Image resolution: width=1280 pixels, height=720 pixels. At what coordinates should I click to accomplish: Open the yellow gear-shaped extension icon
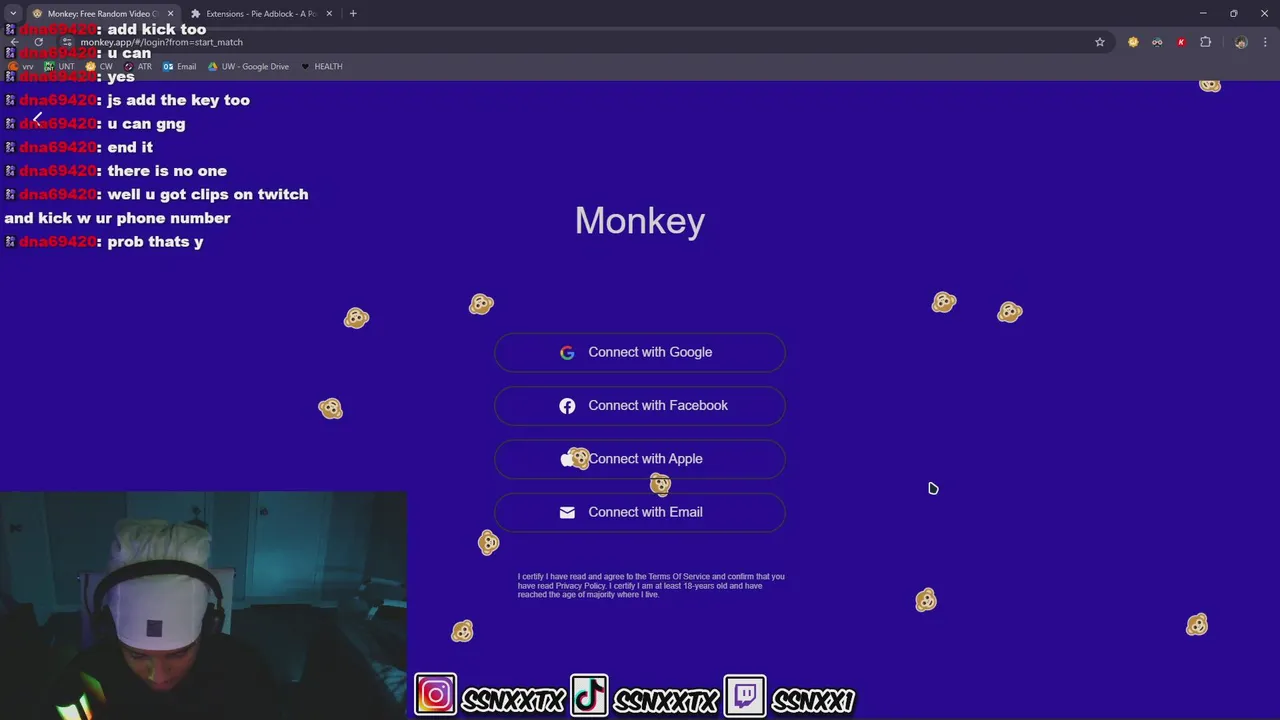[x=1133, y=42]
